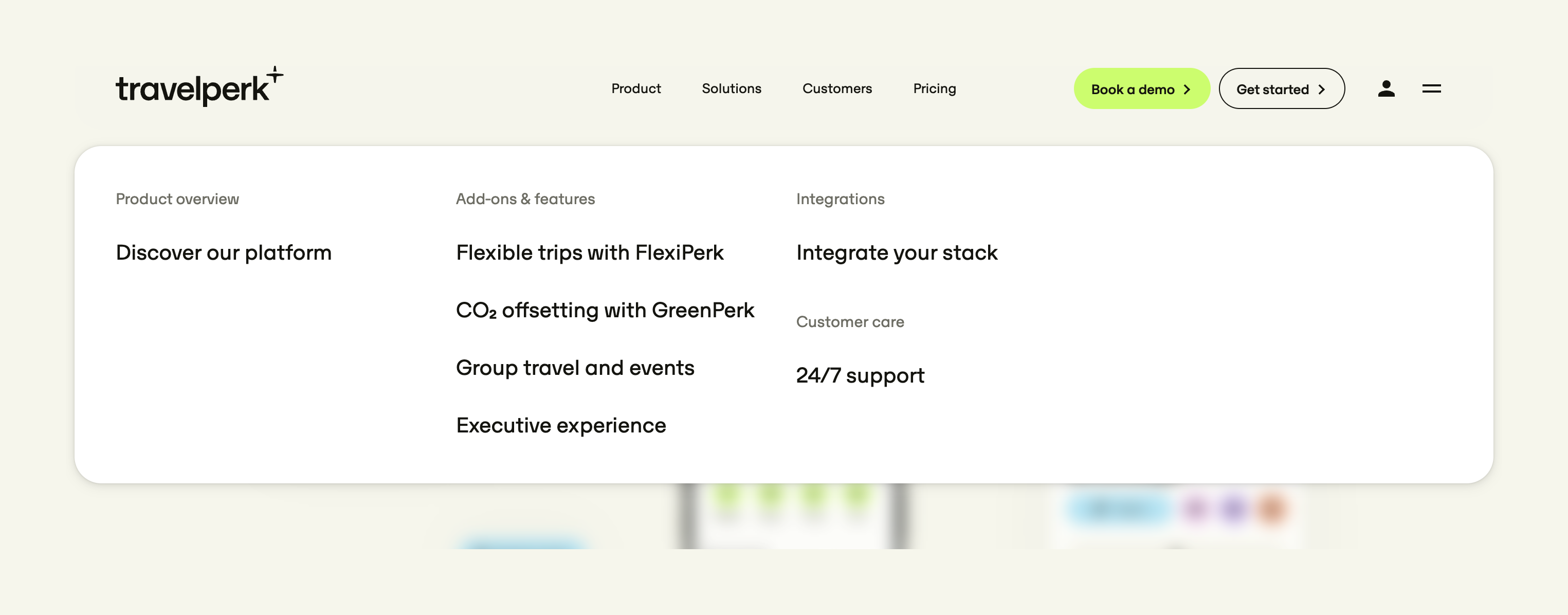
Task: Expand the Customers menu
Action: [x=837, y=89]
